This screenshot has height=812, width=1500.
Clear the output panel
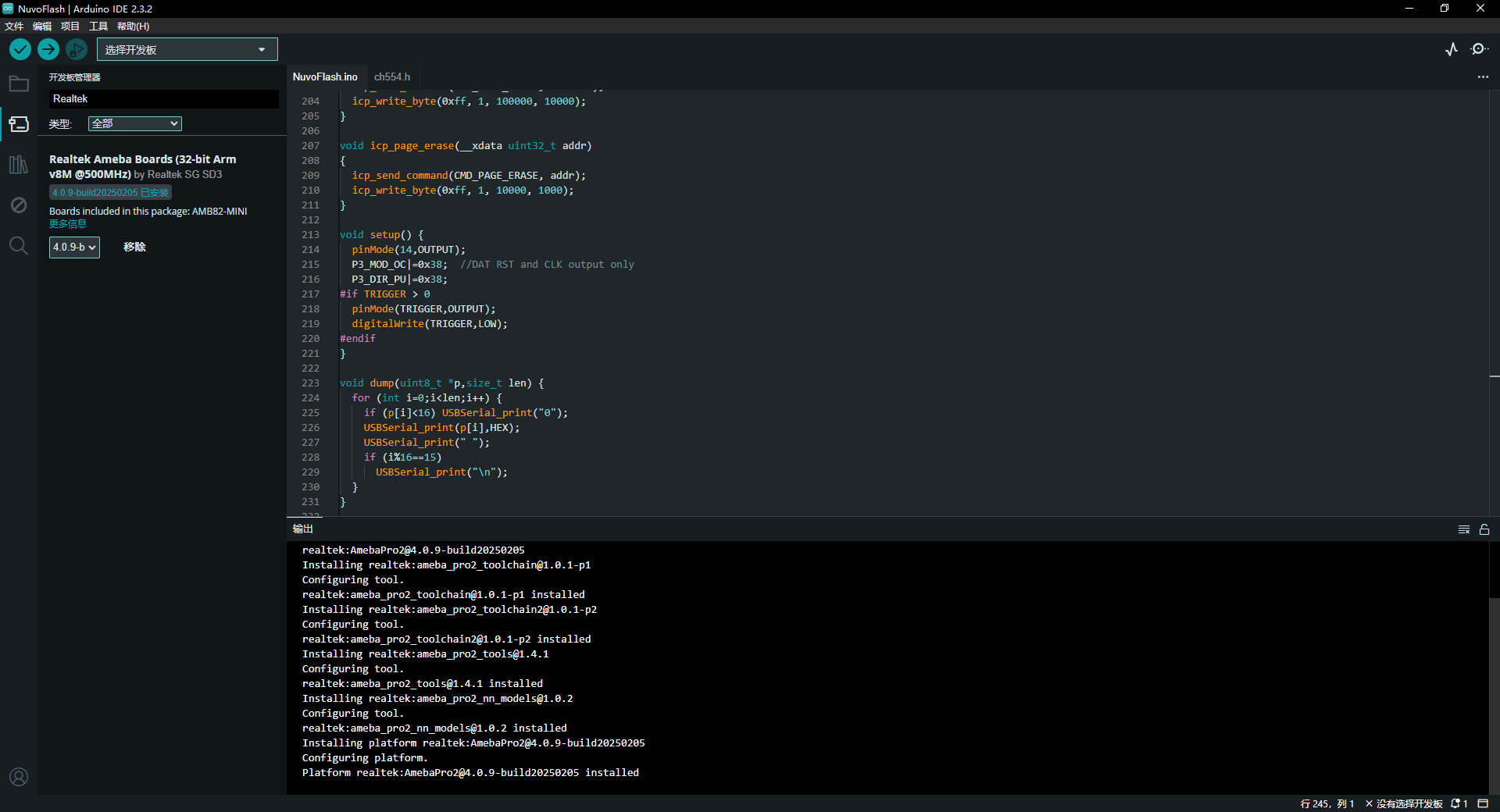[x=1464, y=529]
